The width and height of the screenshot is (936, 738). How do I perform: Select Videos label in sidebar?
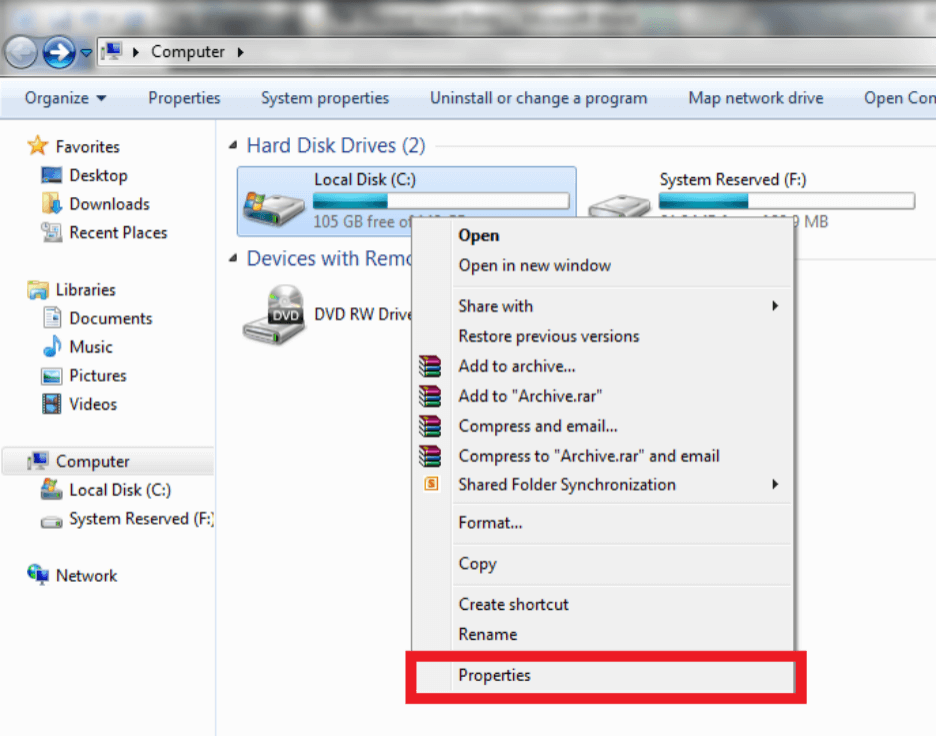point(93,404)
